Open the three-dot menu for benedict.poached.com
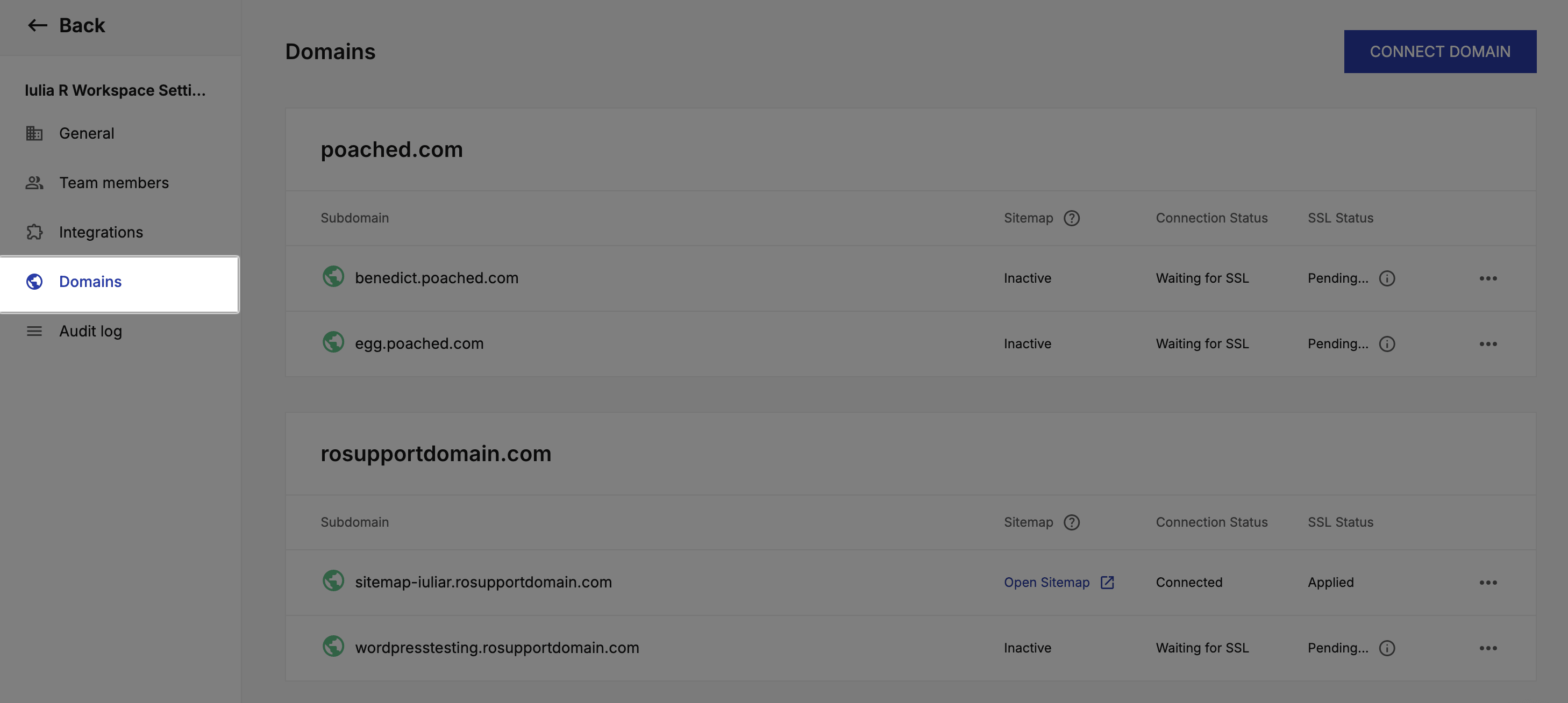1568x703 pixels. tap(1489, 278)
